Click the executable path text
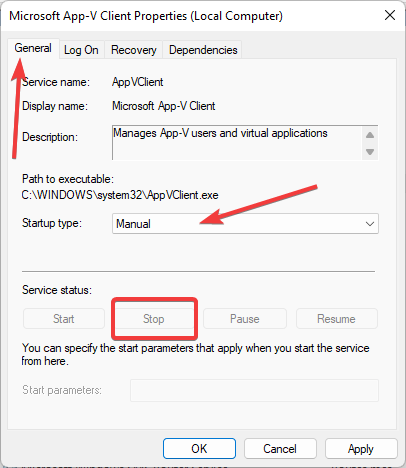 120,195
